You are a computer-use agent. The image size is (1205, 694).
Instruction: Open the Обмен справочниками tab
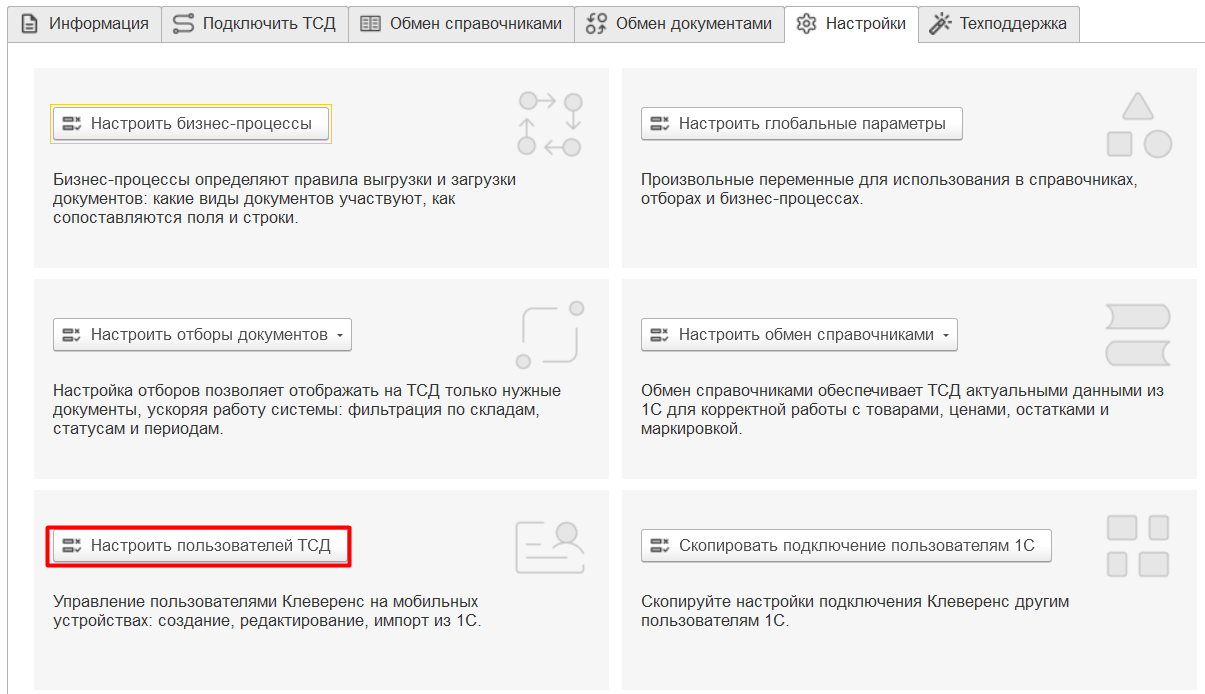click(x=461, y=23)
